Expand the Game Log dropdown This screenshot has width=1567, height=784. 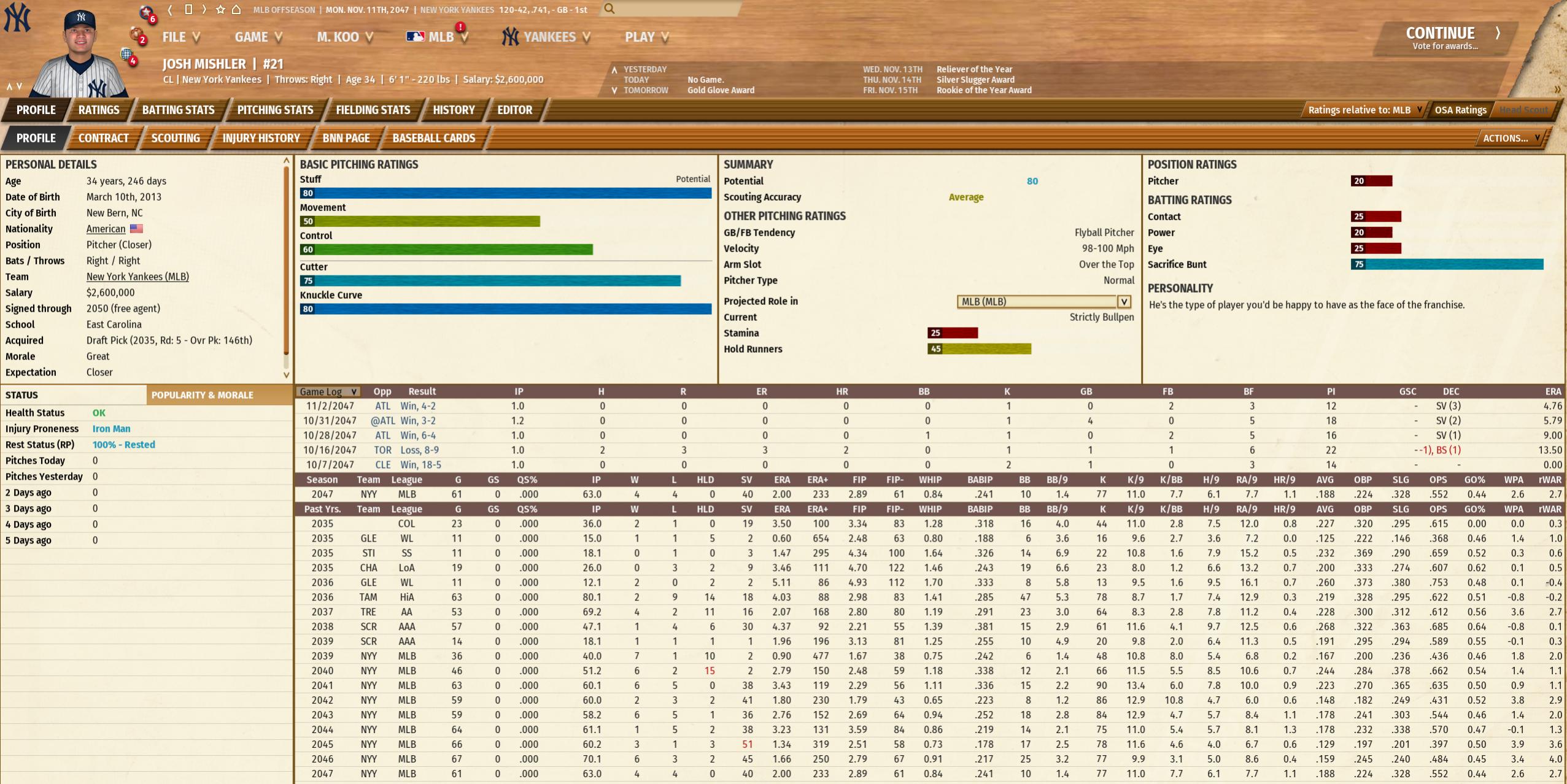point(328,391)
